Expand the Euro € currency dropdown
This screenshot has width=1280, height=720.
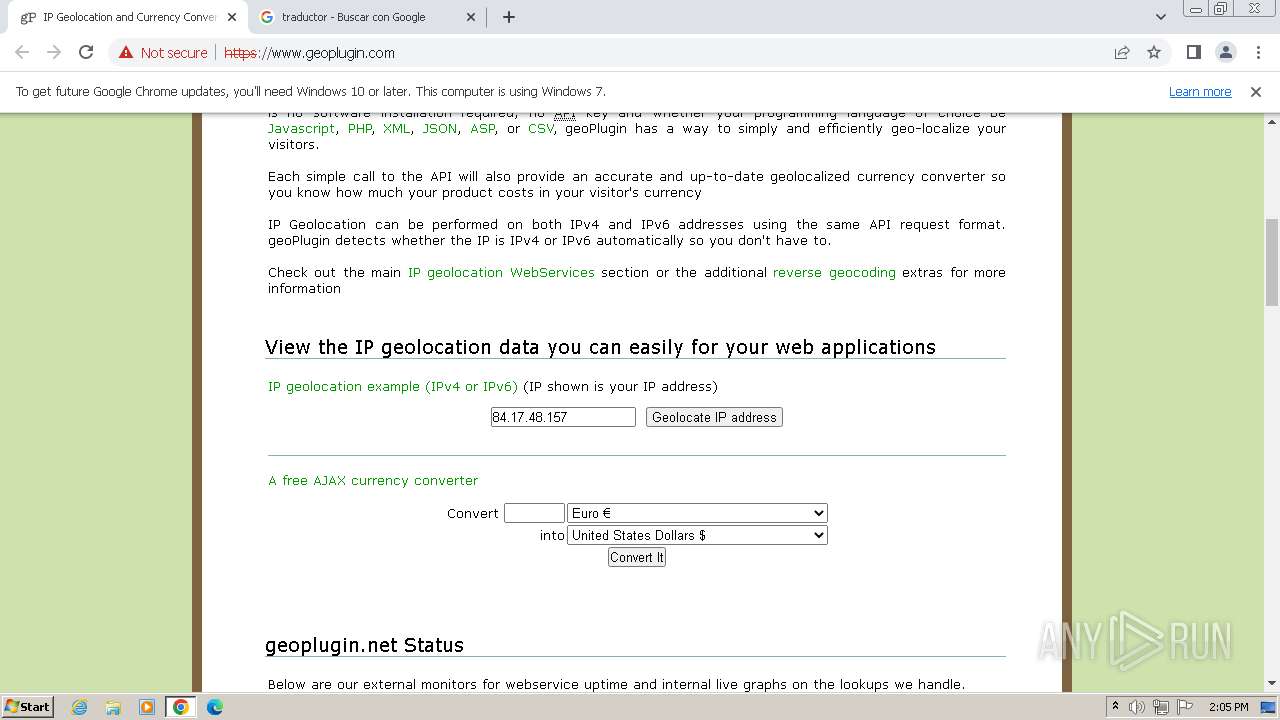(697, 513)
